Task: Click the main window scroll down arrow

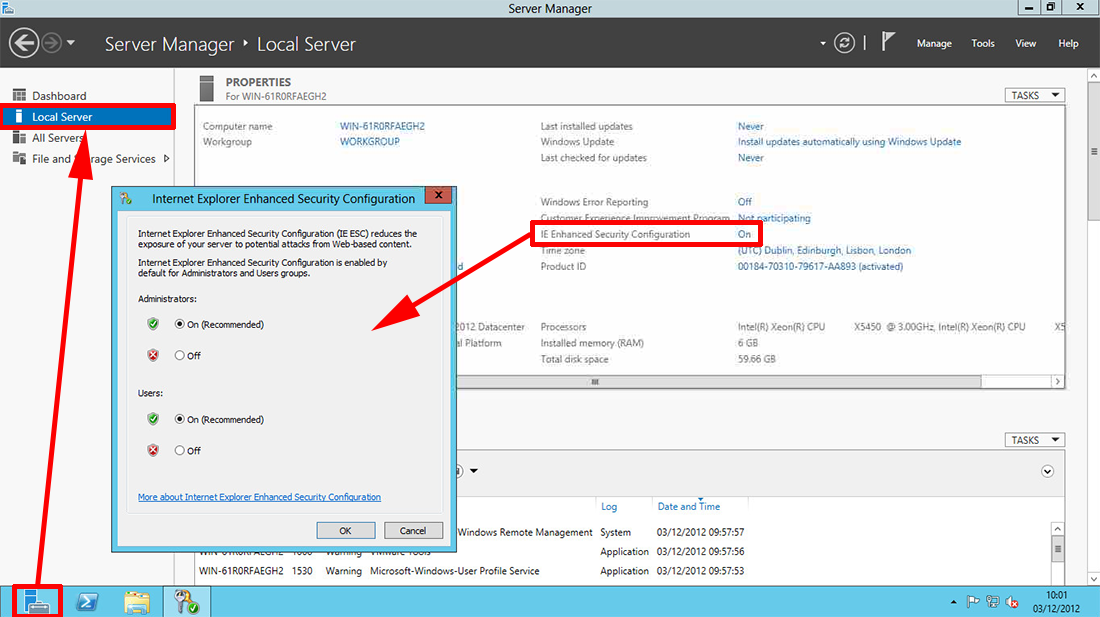Action: [1094, 579]
